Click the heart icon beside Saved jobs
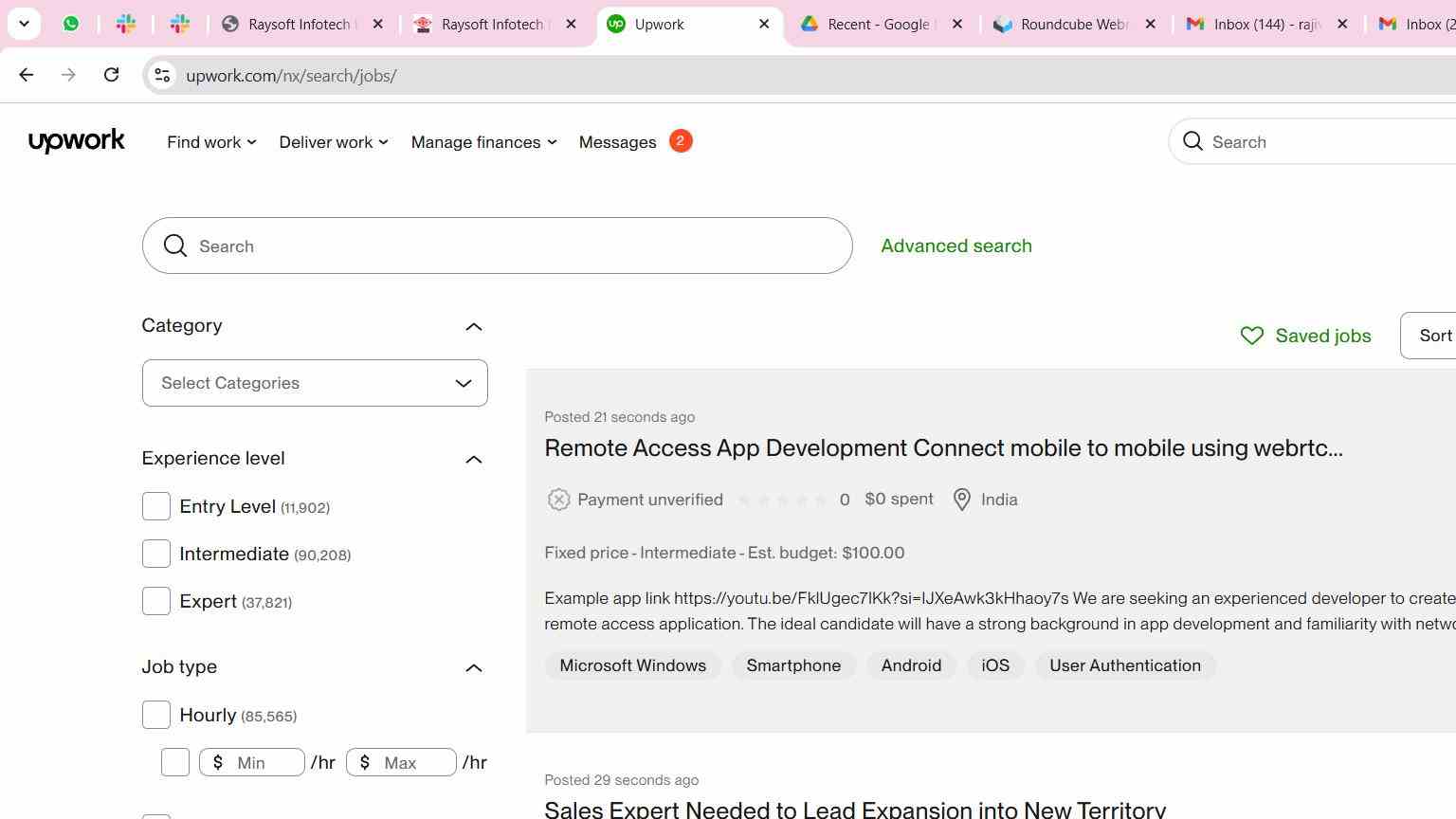Screen dimensions: 1456x819 (x=1252, y=336)
